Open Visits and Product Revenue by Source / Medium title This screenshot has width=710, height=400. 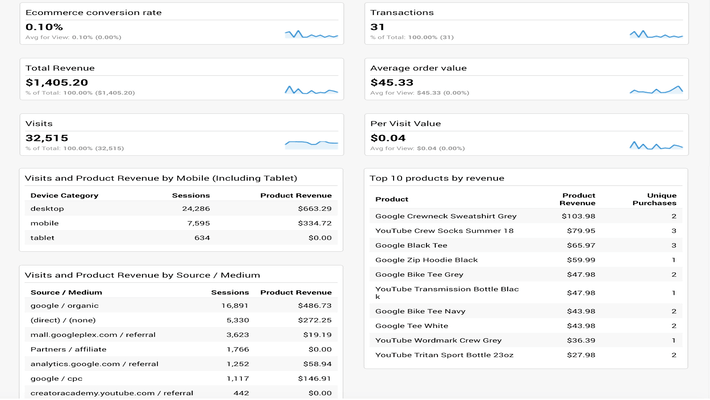(x=142, y=275)
